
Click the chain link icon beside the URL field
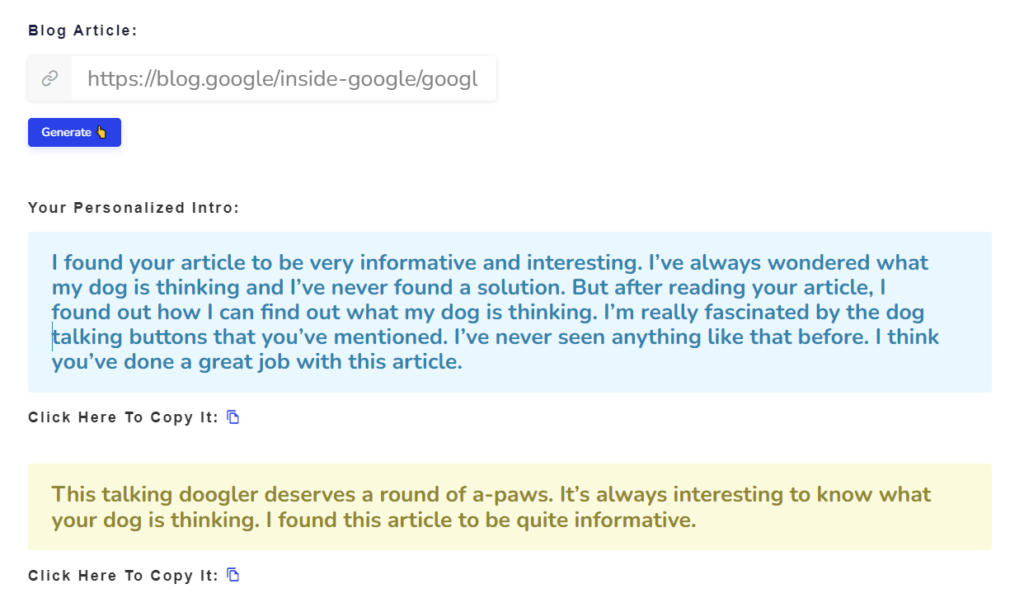pos(50,79)
